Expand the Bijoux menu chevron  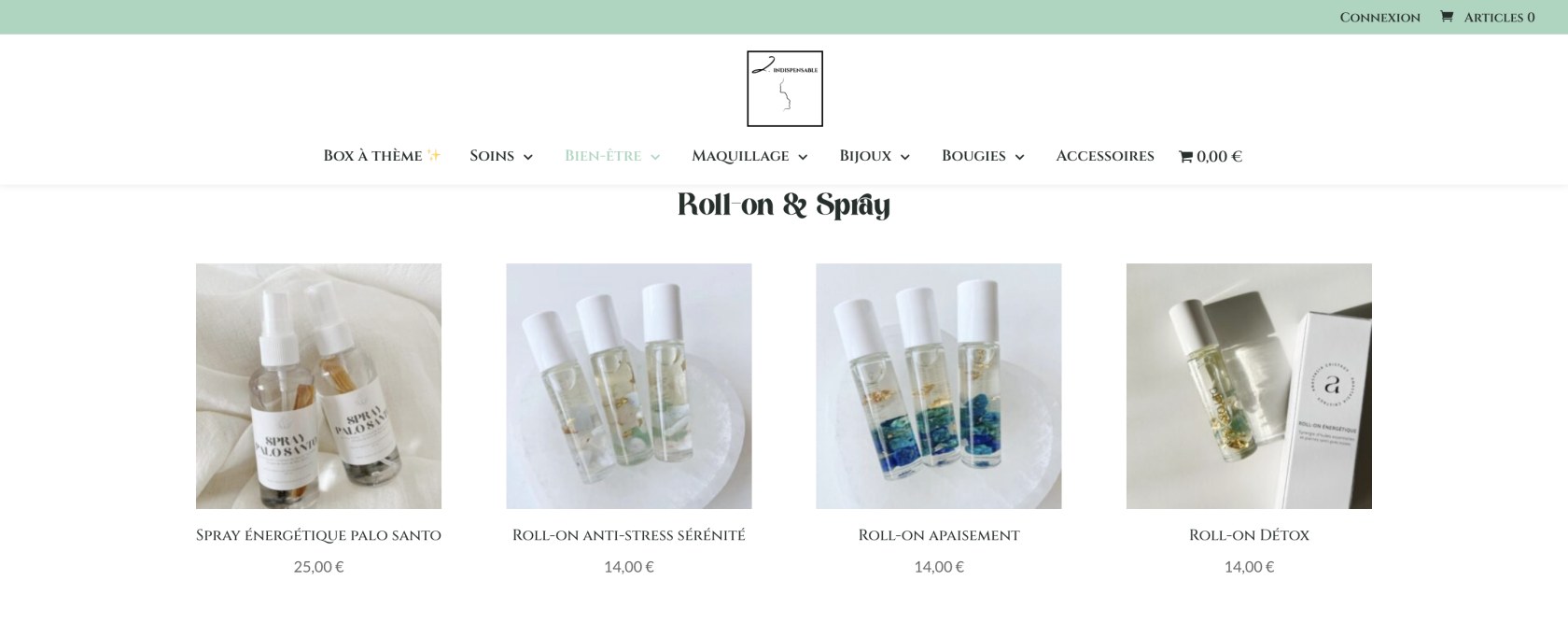[904, 157]
